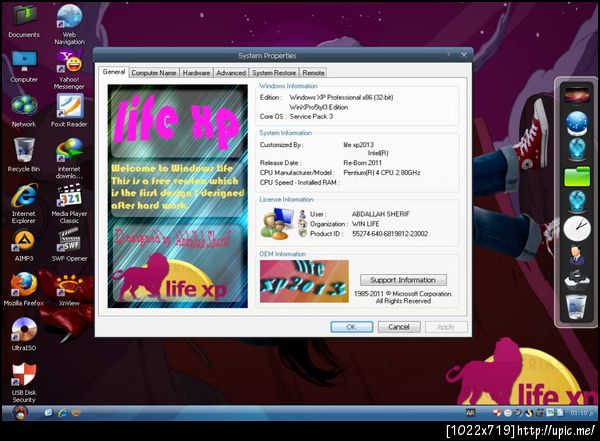
Task: Switch to the General tab
Action: pyautogui.click(x=114, y=72)
